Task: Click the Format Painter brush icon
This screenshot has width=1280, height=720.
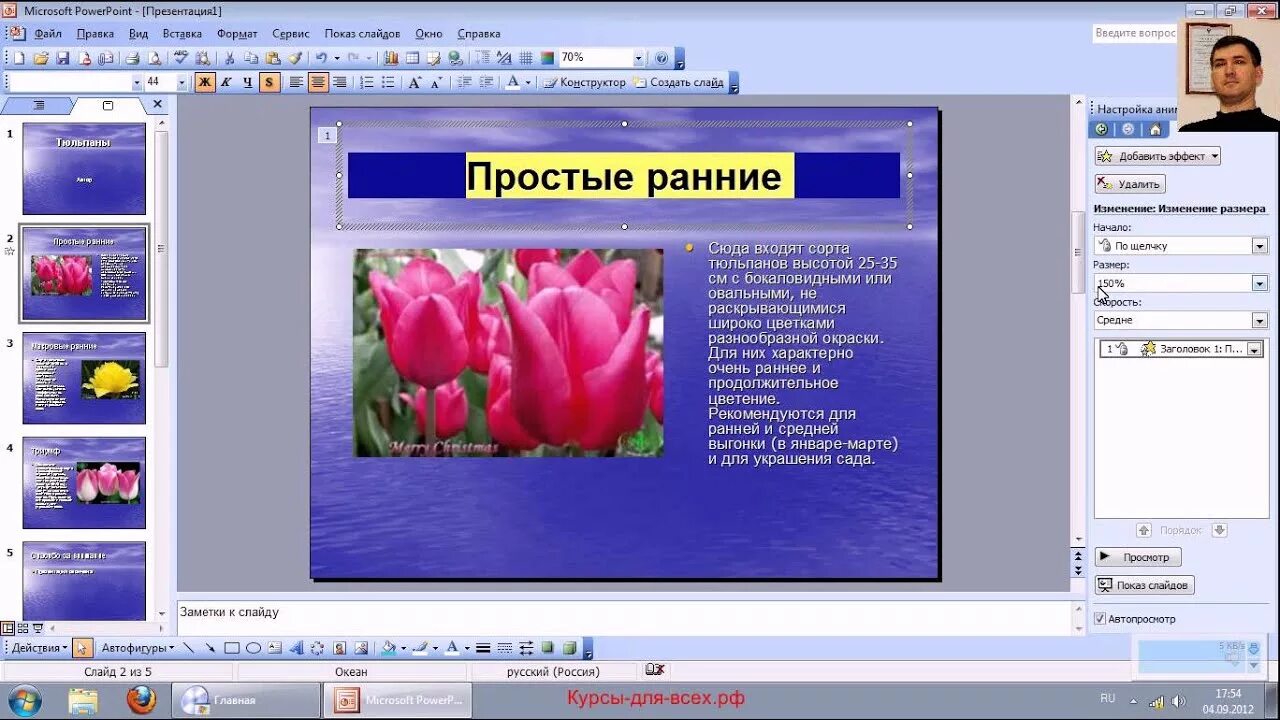Action: [x=295, y=58]
